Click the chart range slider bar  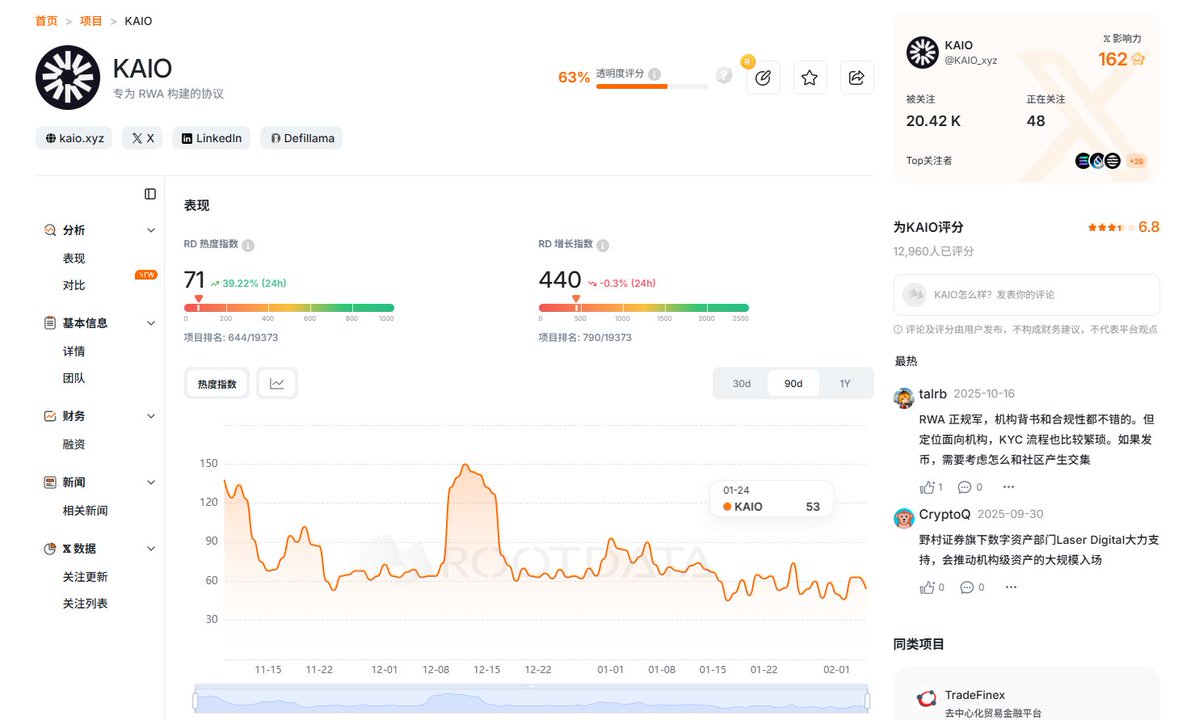coord(531,701)
